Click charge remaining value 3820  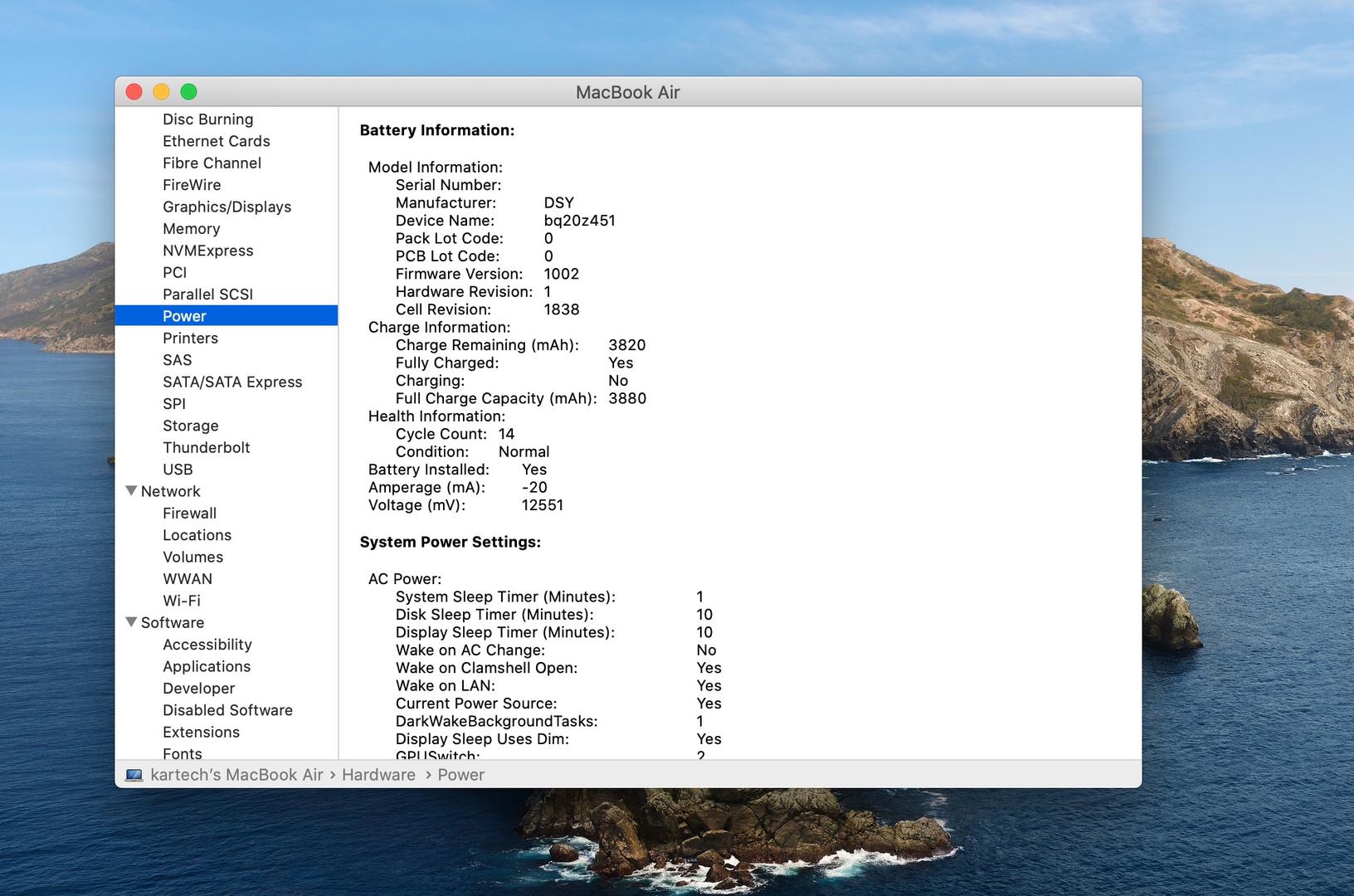(x=626, y=345)
